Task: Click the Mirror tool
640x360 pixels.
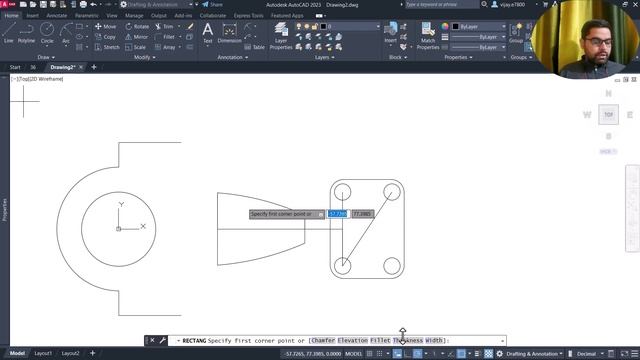Action: point(136,37)
